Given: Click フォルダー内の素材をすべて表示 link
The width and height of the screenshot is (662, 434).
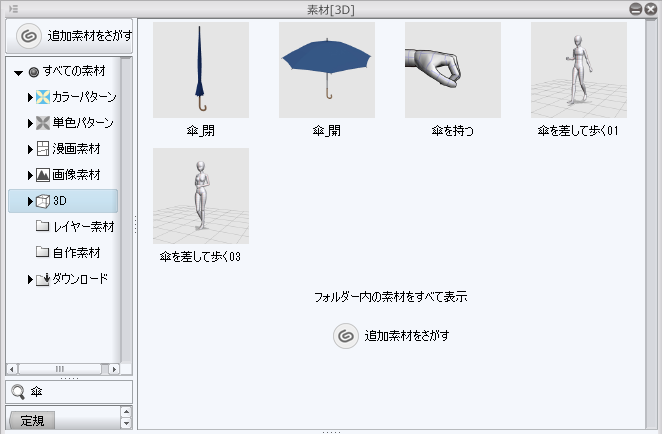Looking at the screenshot, I should (x=391, y=297).
